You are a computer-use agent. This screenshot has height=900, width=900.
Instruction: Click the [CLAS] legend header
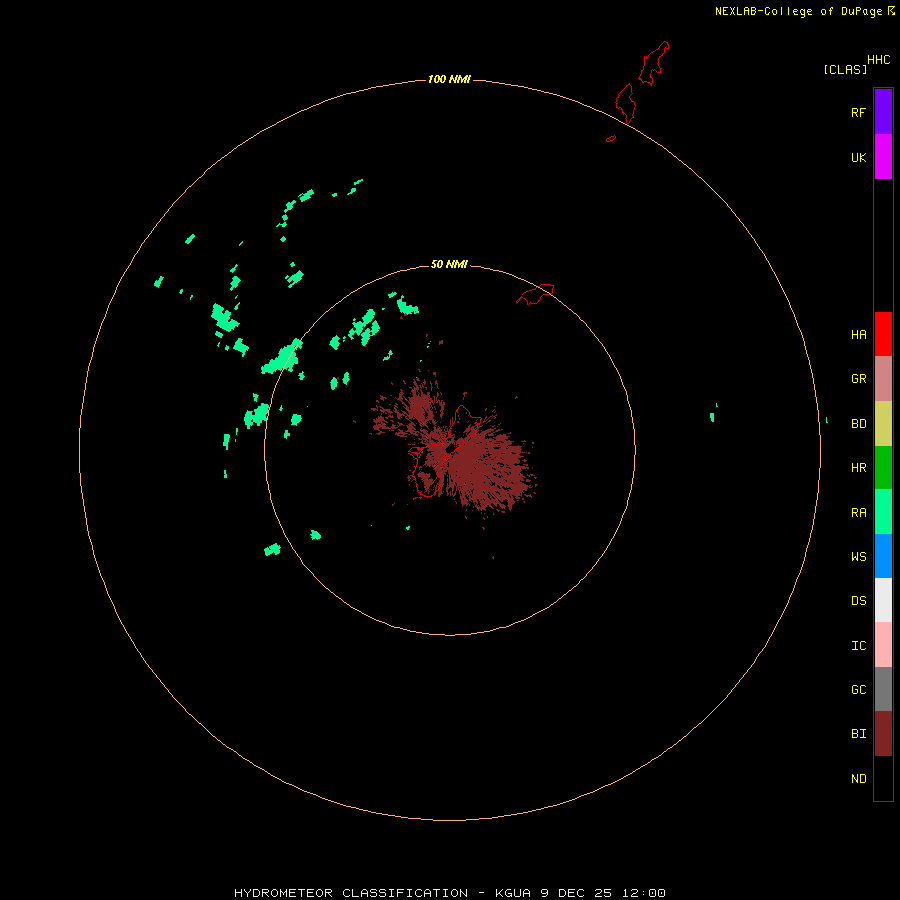(x=845, y=69)
